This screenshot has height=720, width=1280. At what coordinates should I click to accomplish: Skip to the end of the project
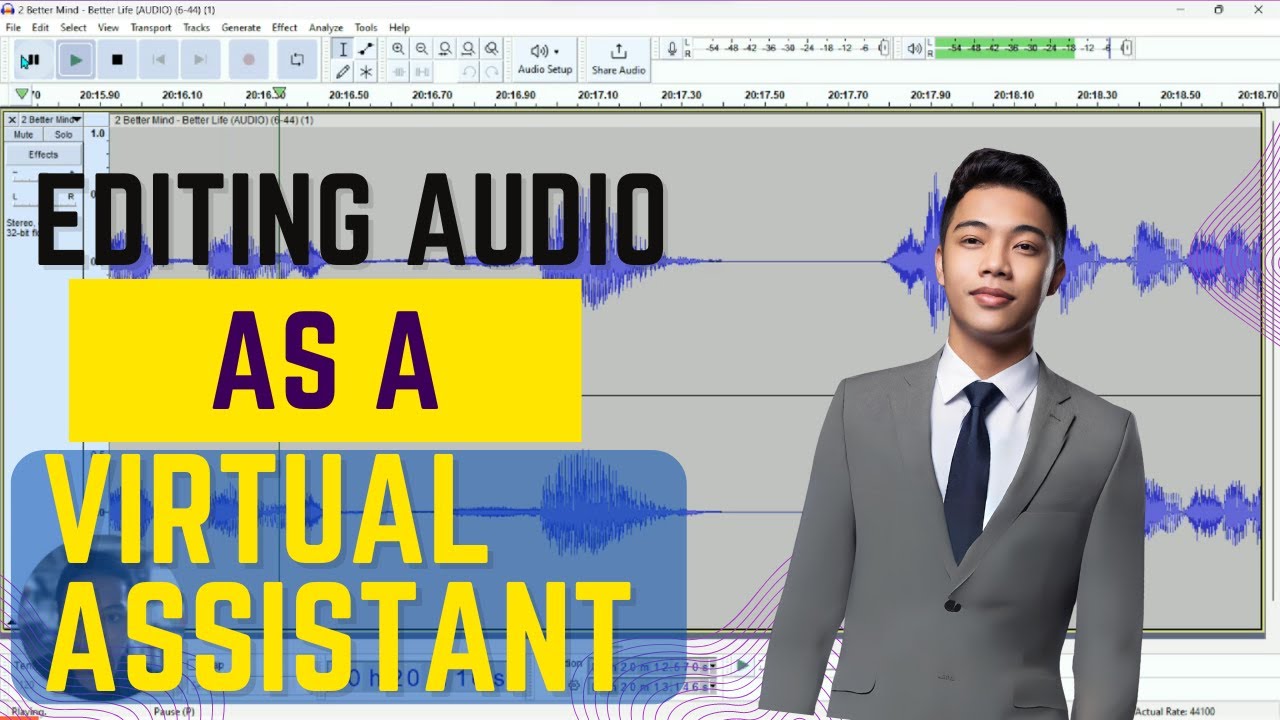[200, 60]
